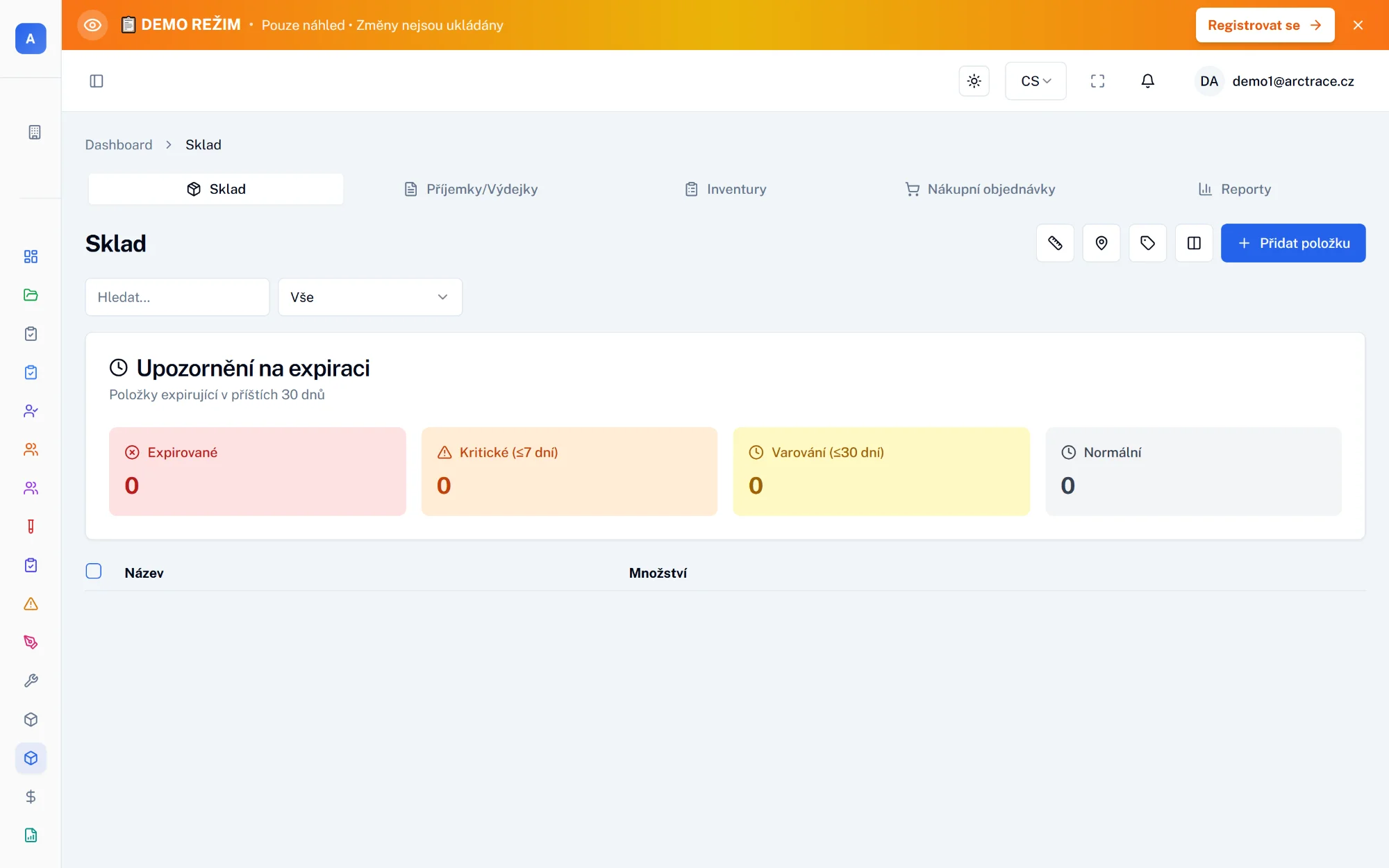Image resolution: width=1389 pixels, height=868 pixels.
Task: Click the tag categories icon button
Action: 1147,243
